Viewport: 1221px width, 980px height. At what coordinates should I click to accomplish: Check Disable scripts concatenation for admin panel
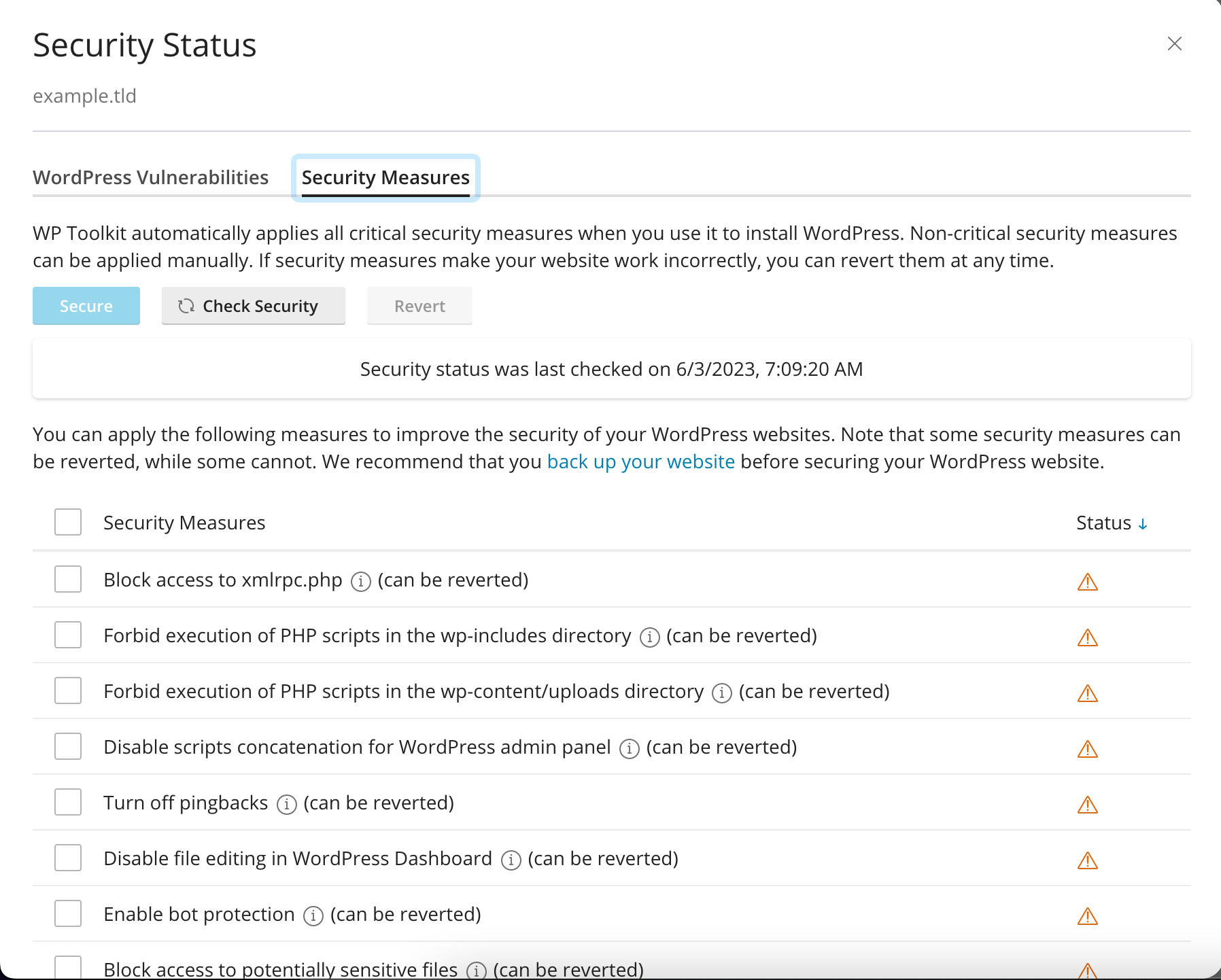coord(68,746)
